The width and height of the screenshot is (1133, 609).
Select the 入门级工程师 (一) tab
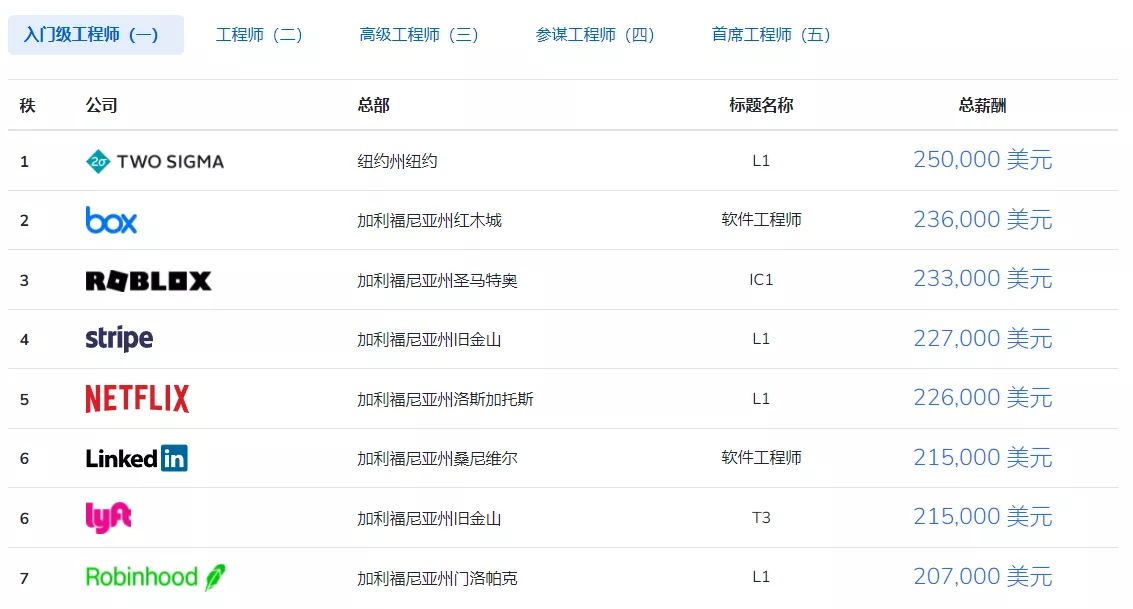[95, 35]
